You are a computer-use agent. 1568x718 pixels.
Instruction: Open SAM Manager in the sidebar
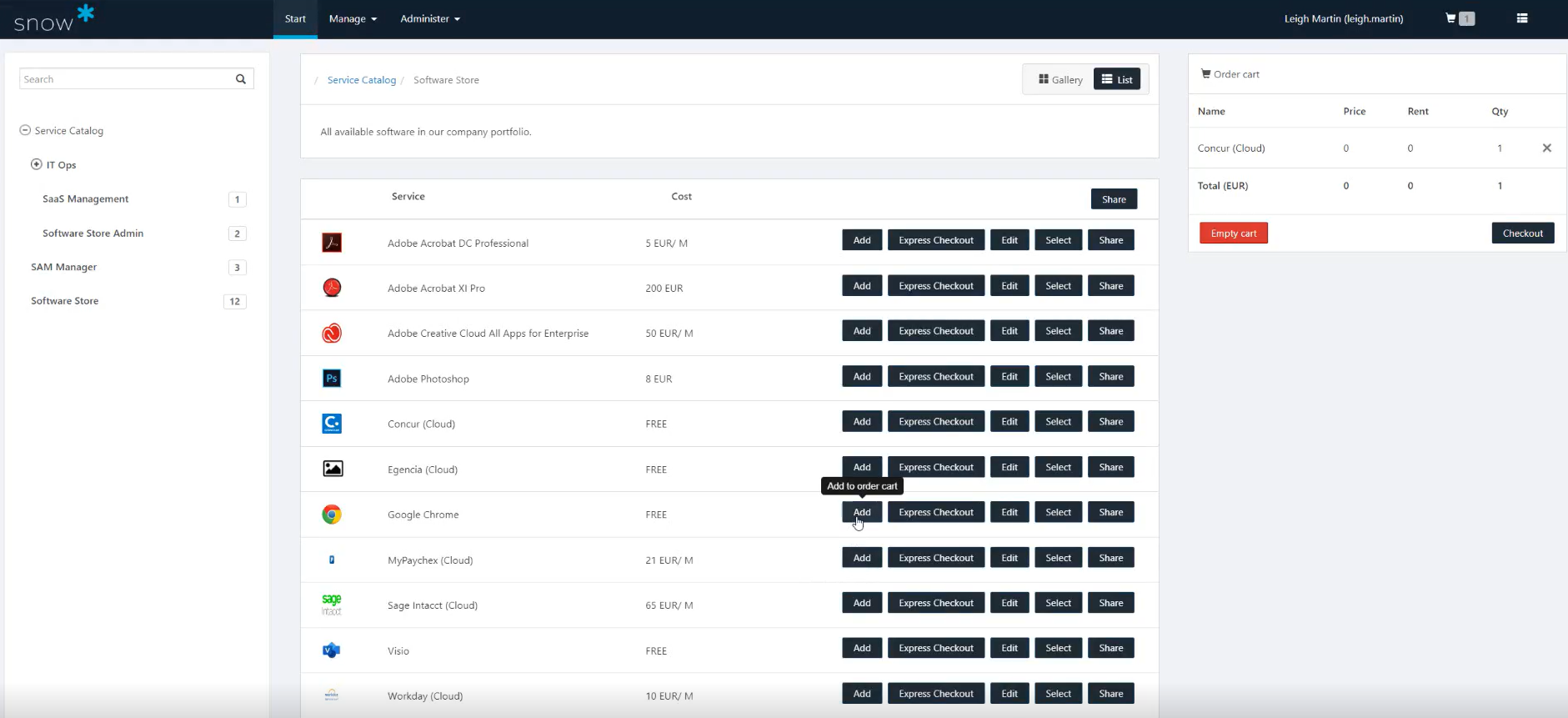pos(64,267)
